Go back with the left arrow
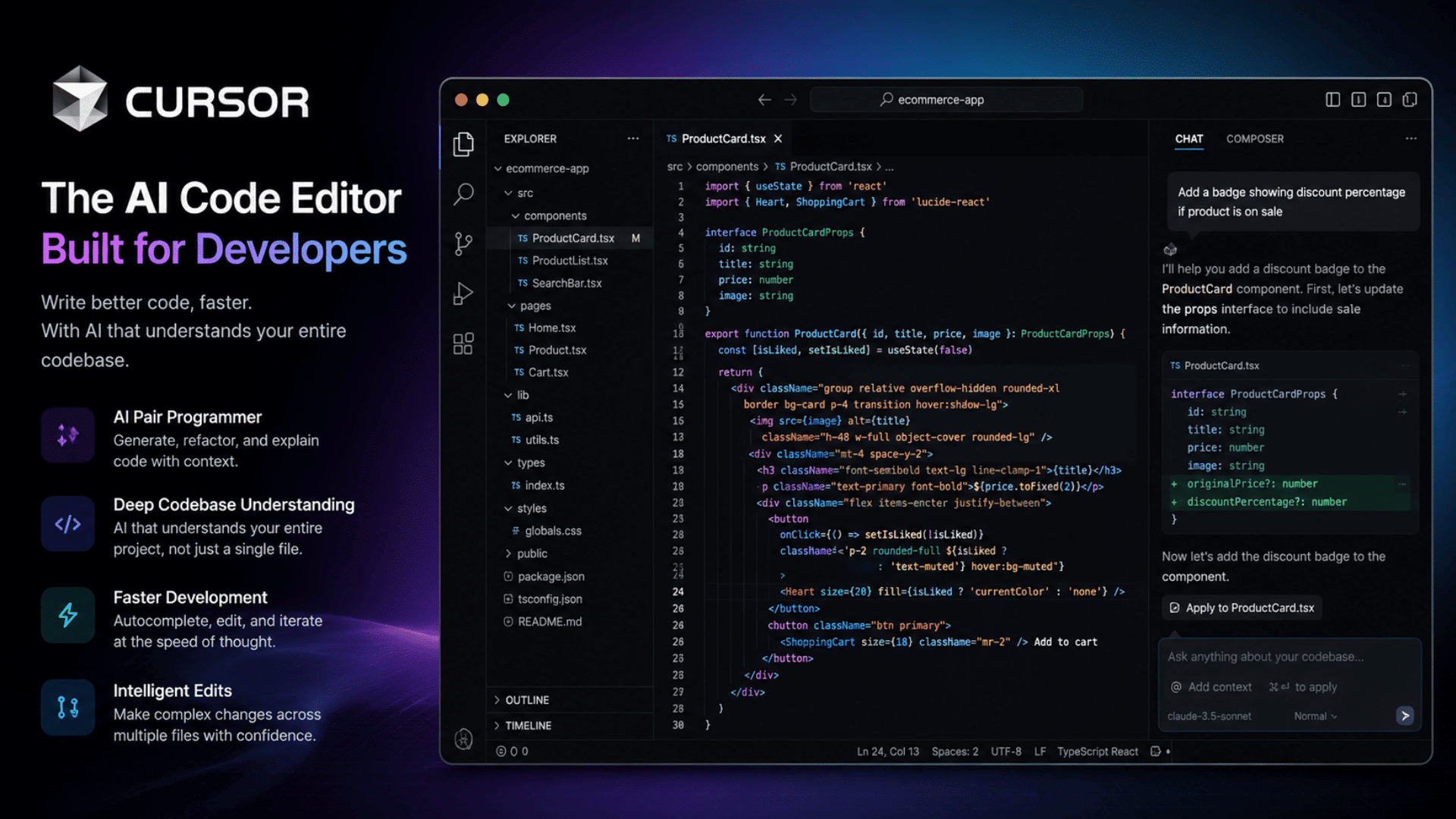 pyautogui.click(x=764, y=99)
